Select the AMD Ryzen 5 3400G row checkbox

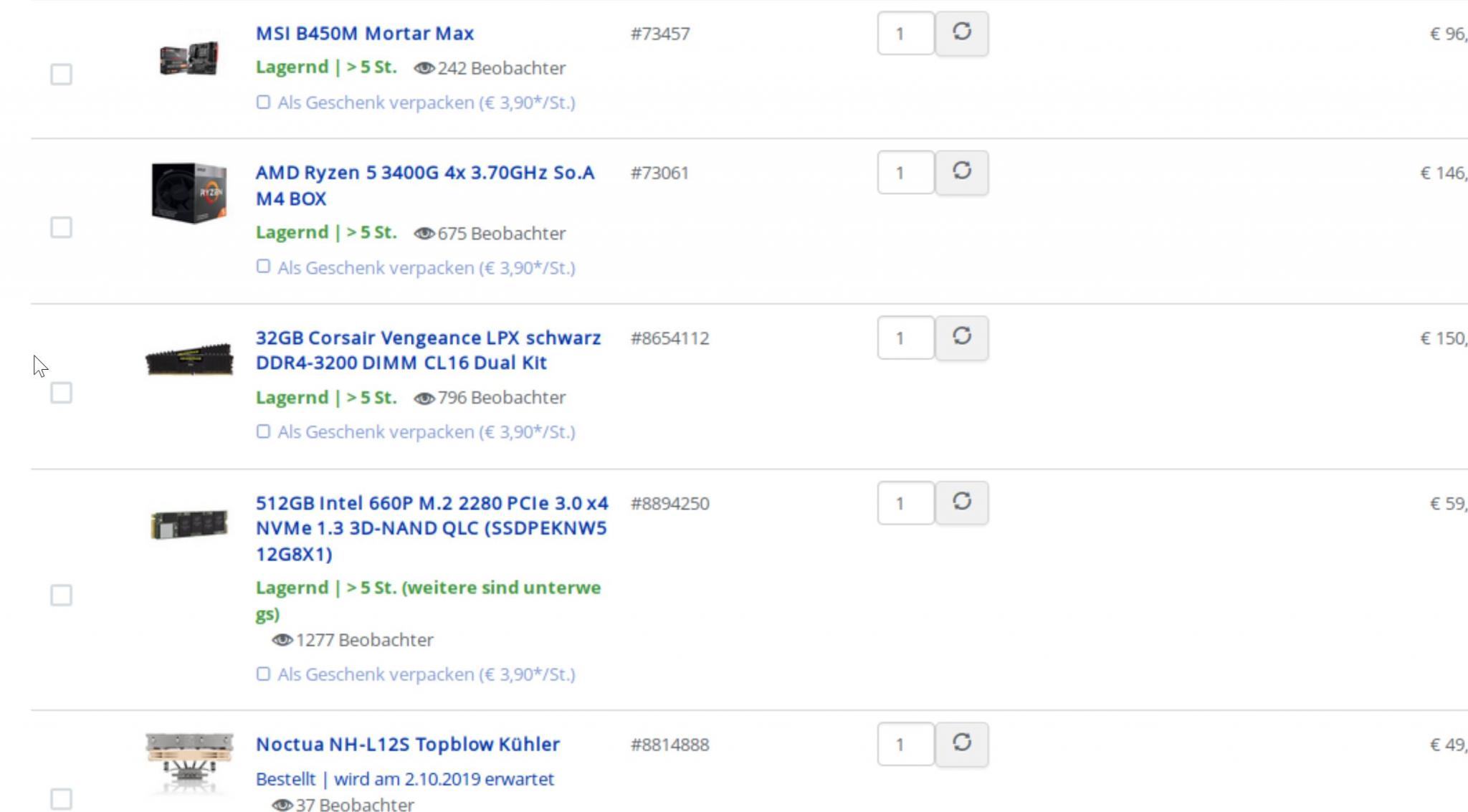coord(61,227)
